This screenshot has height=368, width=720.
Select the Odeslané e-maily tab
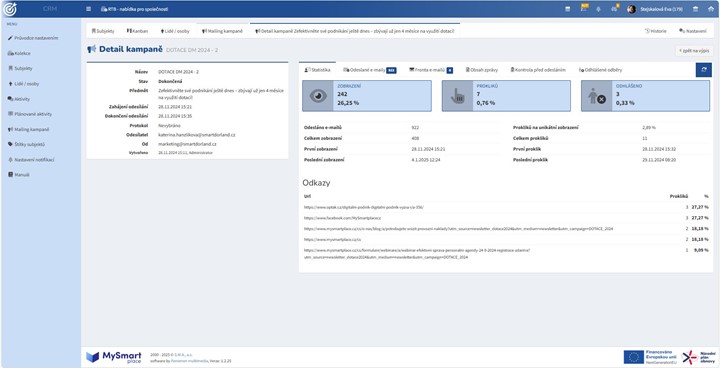click(370, 70)
